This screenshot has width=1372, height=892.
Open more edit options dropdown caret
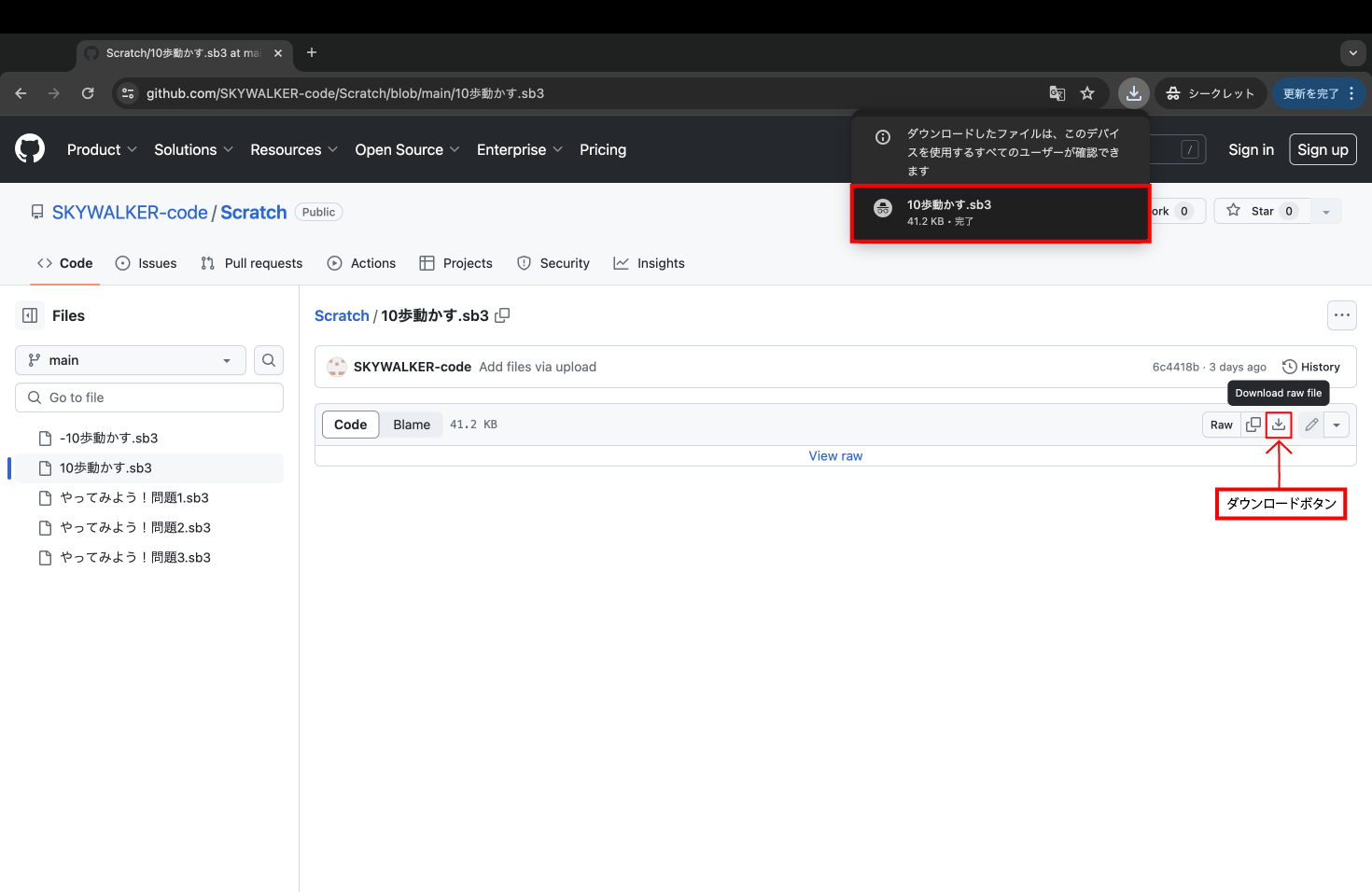point(1337,425)
